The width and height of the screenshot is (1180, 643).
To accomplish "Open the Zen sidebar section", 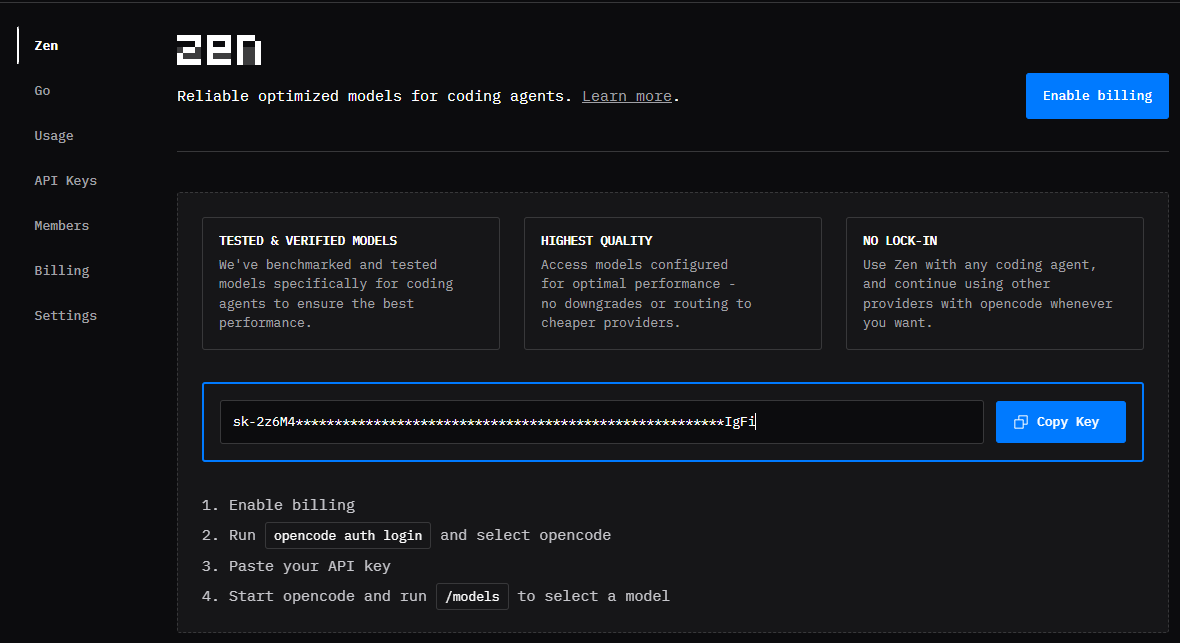I will [46, 46].
